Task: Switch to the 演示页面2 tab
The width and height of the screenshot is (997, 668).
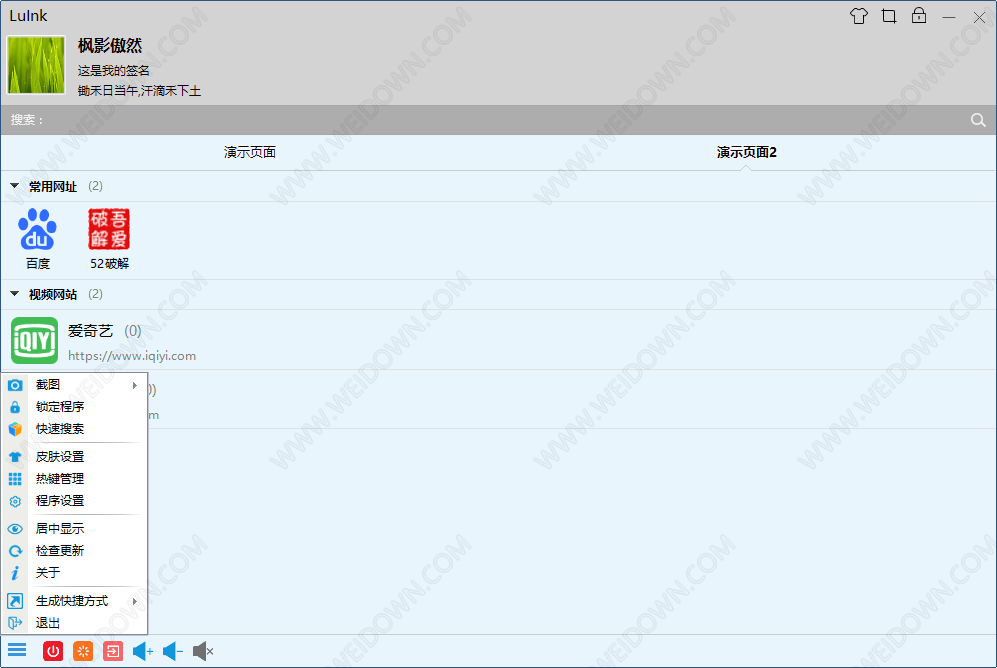Action: click(746, 153)
